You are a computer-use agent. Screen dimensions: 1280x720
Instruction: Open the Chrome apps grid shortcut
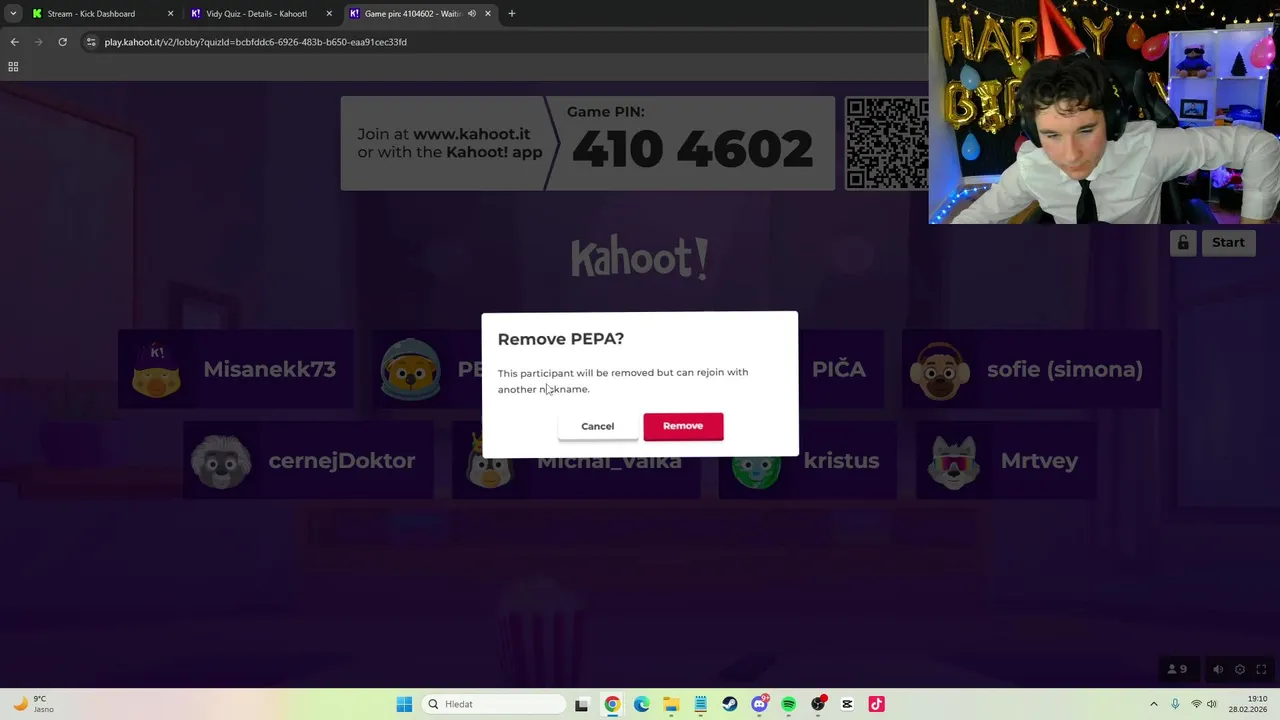[13, 67]
